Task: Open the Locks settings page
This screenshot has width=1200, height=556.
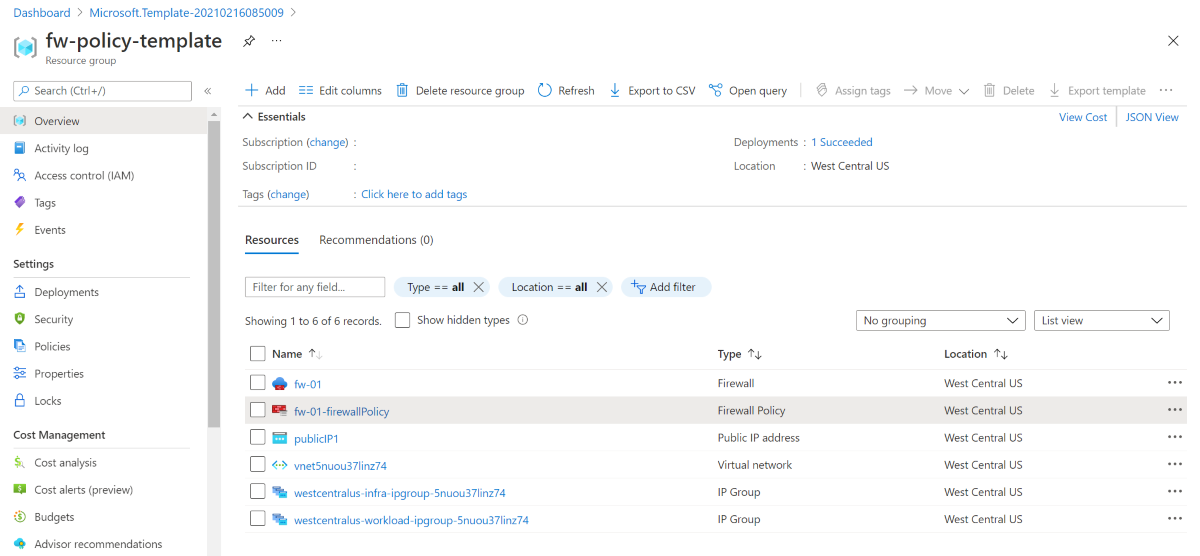Action: pos(48,401)
